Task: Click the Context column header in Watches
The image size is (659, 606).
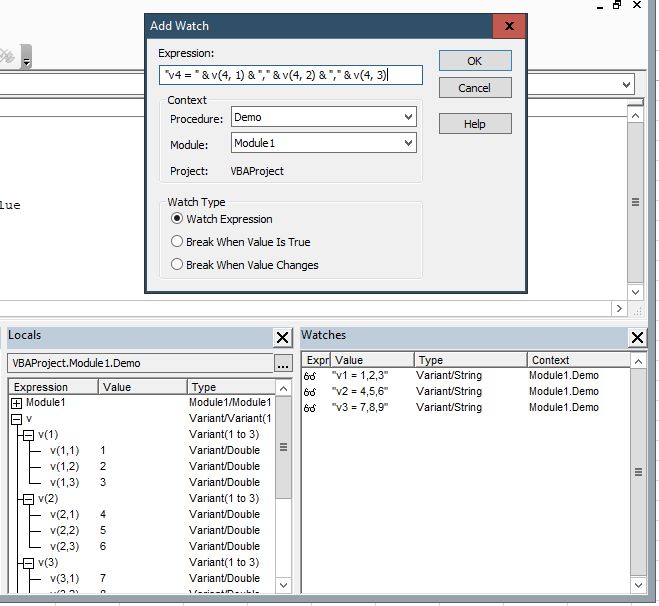Action: tap(579, 360)
